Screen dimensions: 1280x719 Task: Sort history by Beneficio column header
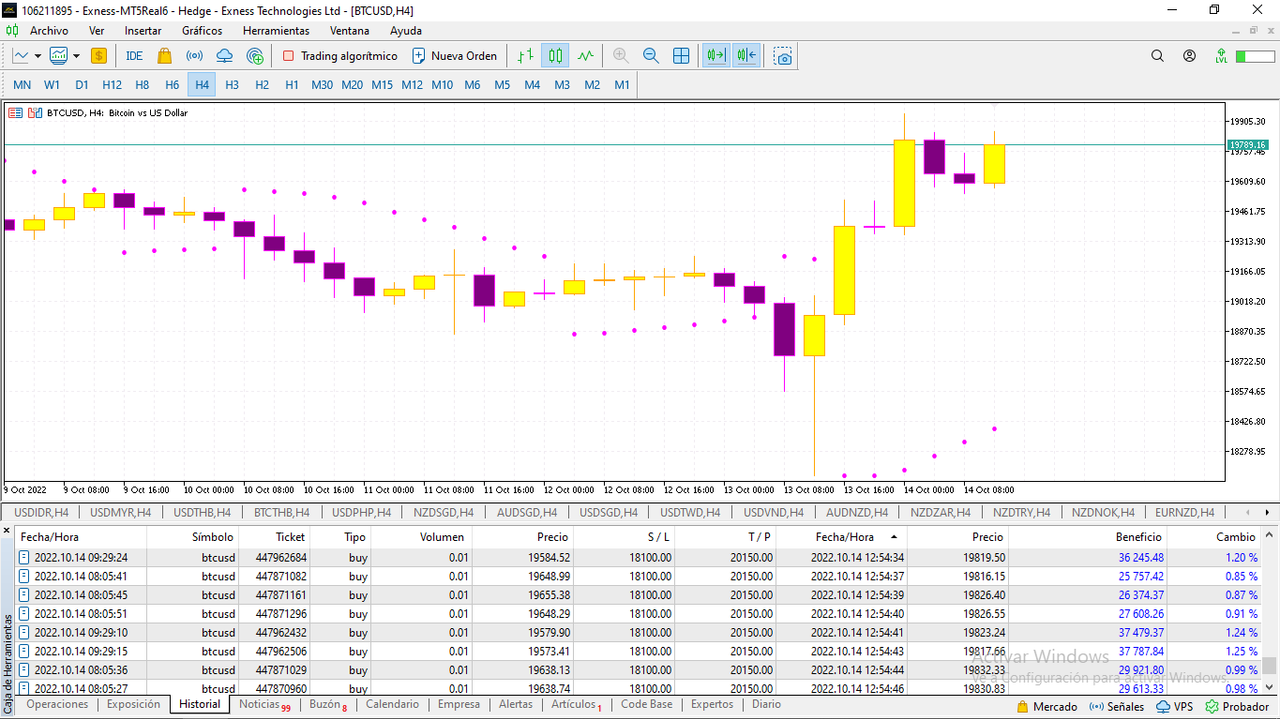pyautogui.click(x=1089, y=537)
